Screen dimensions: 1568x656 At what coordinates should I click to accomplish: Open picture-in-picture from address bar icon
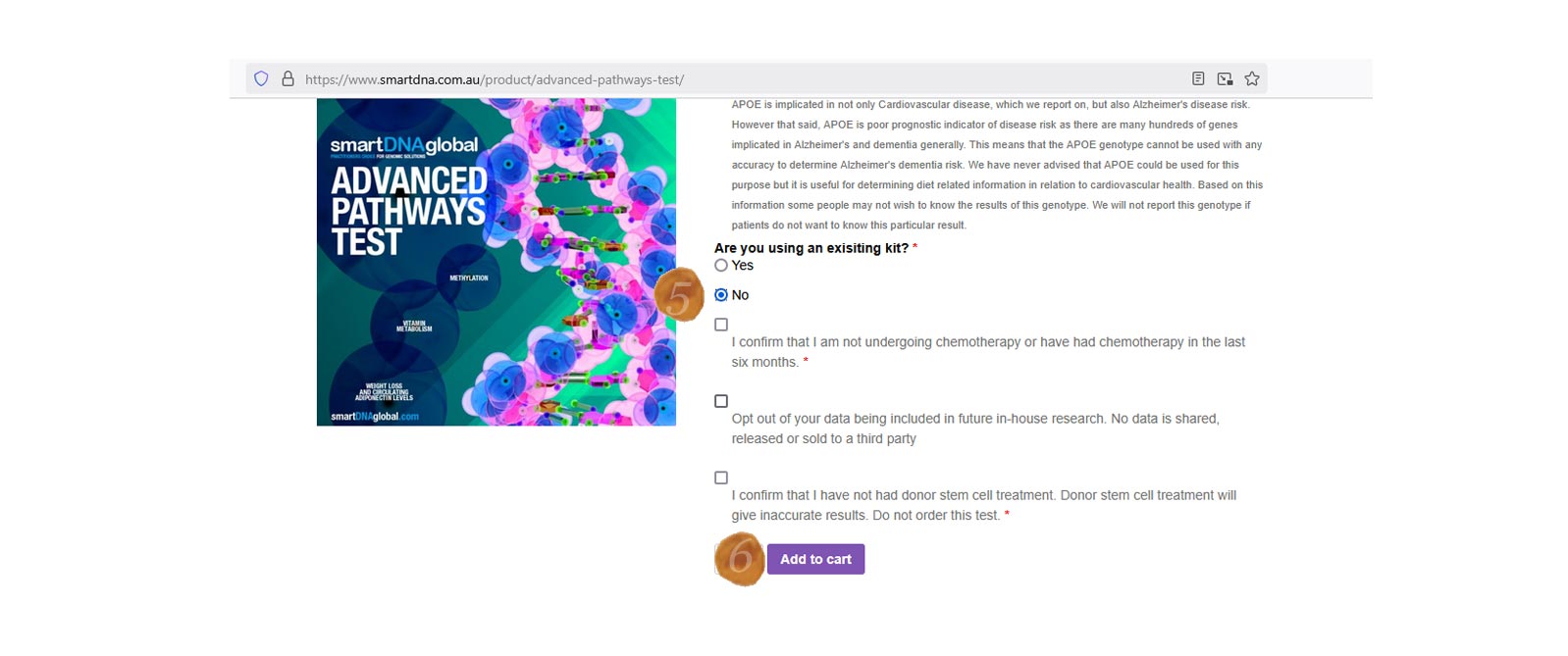1225,78
